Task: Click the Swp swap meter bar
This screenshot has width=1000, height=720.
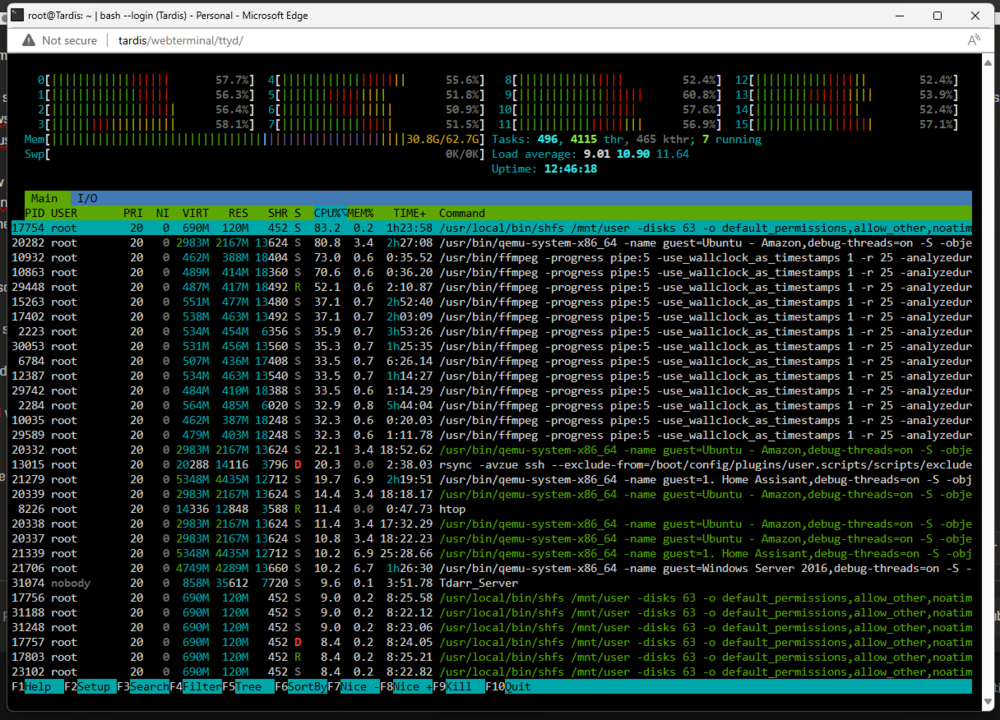Action: point(254,154)
